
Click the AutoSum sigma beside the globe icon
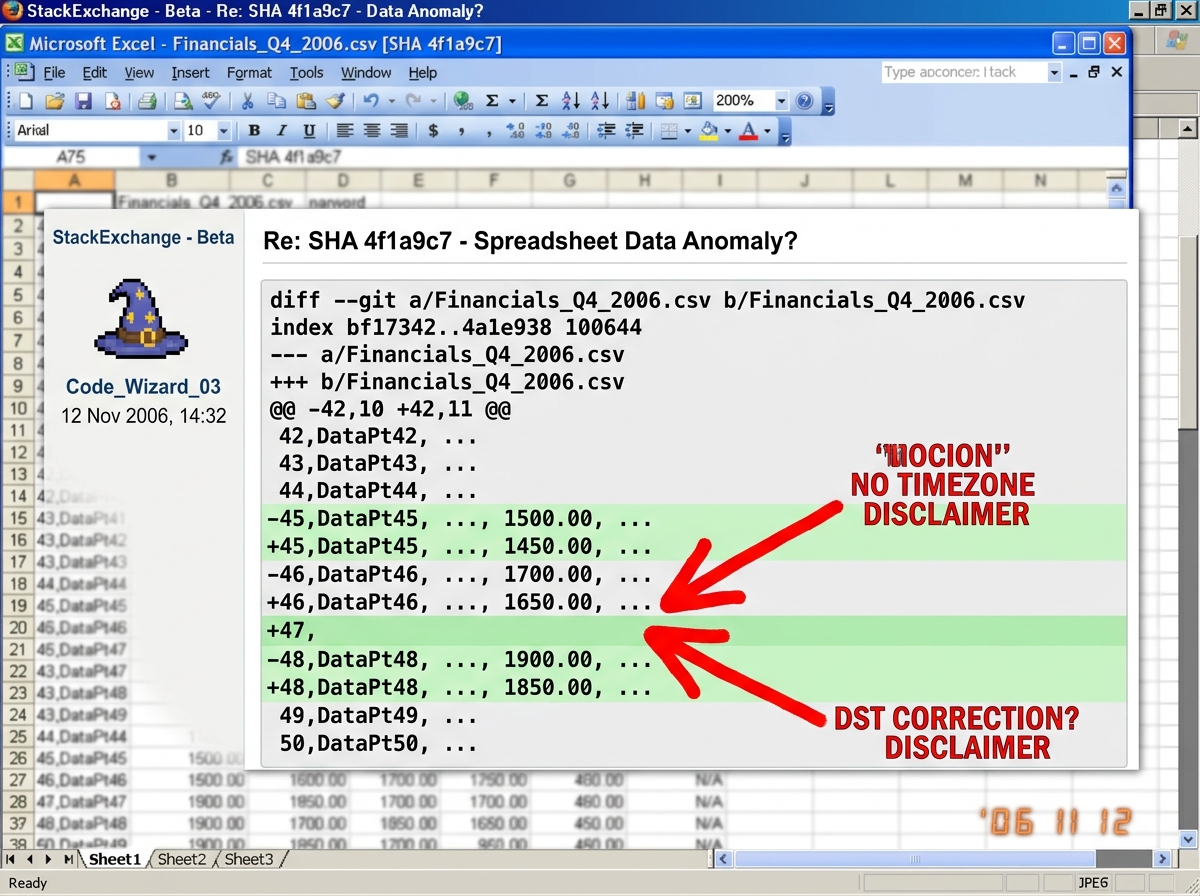(x=492, y=101)
